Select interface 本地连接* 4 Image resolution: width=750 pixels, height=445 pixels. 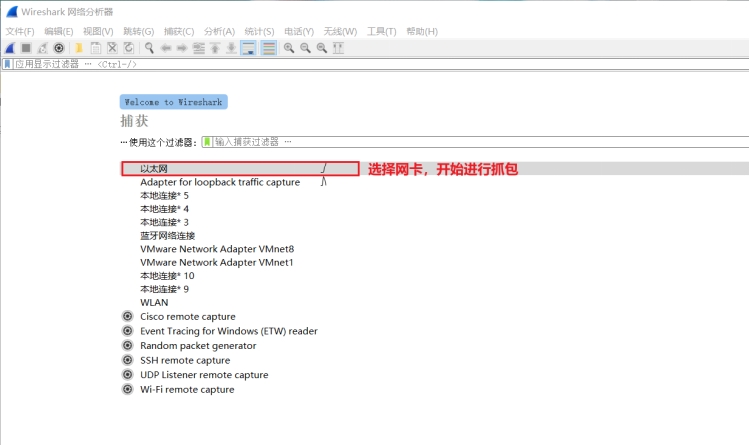pyautogui.click(x=164, y=209)
